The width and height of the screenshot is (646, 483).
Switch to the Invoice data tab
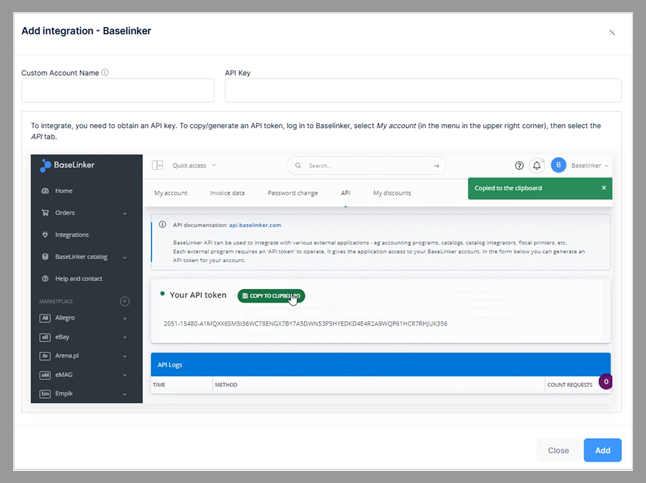pos(227,193)
